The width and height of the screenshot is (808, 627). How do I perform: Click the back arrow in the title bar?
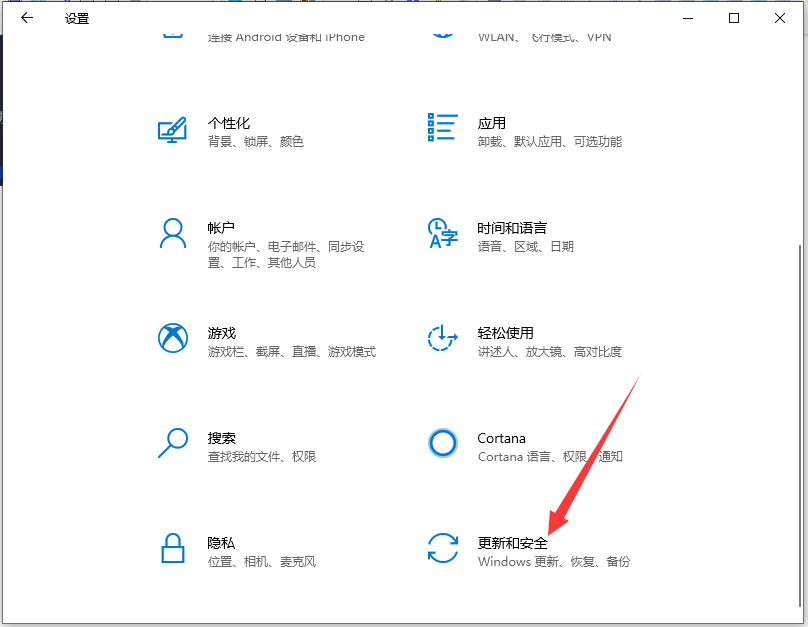pyautogui.click(x=26, y=17)
